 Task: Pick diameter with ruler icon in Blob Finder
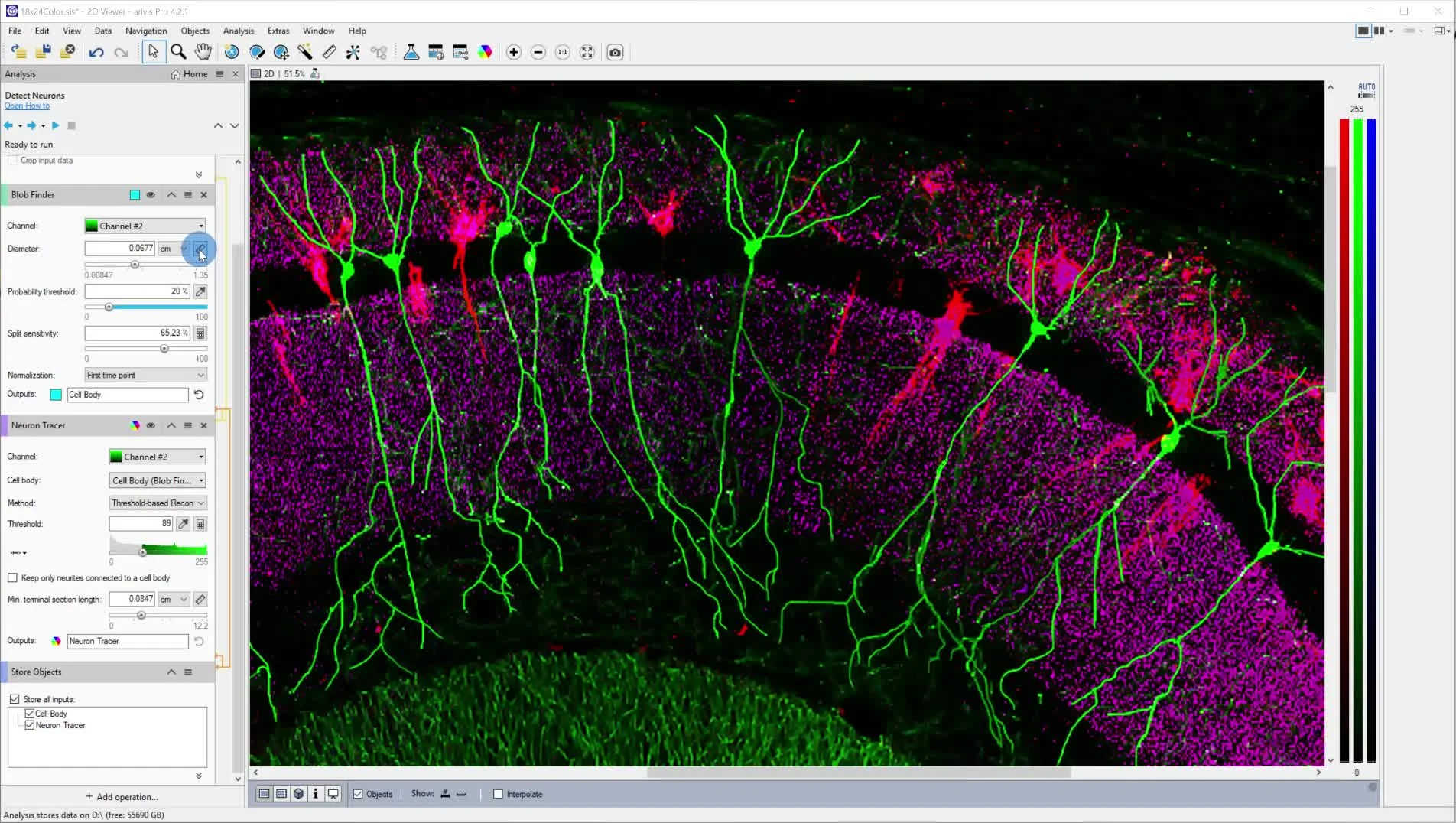tap(200, 249)
